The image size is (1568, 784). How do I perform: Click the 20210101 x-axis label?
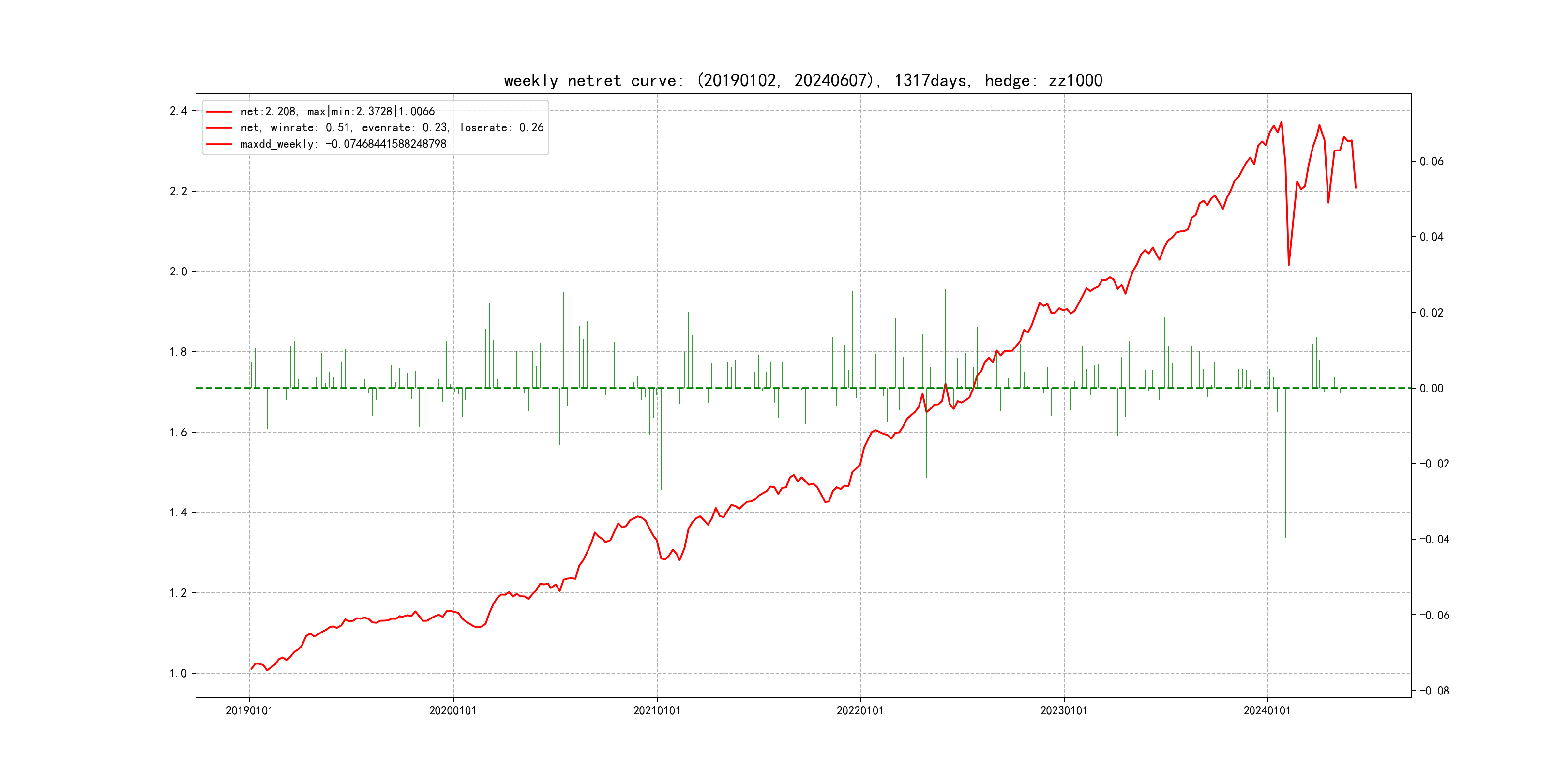click(x=656, y=710)
